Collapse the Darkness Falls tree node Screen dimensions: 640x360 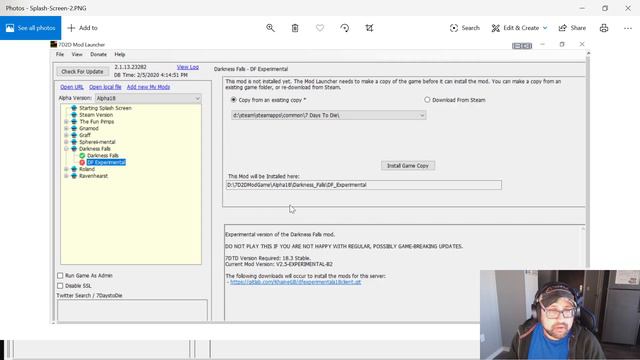66,149
